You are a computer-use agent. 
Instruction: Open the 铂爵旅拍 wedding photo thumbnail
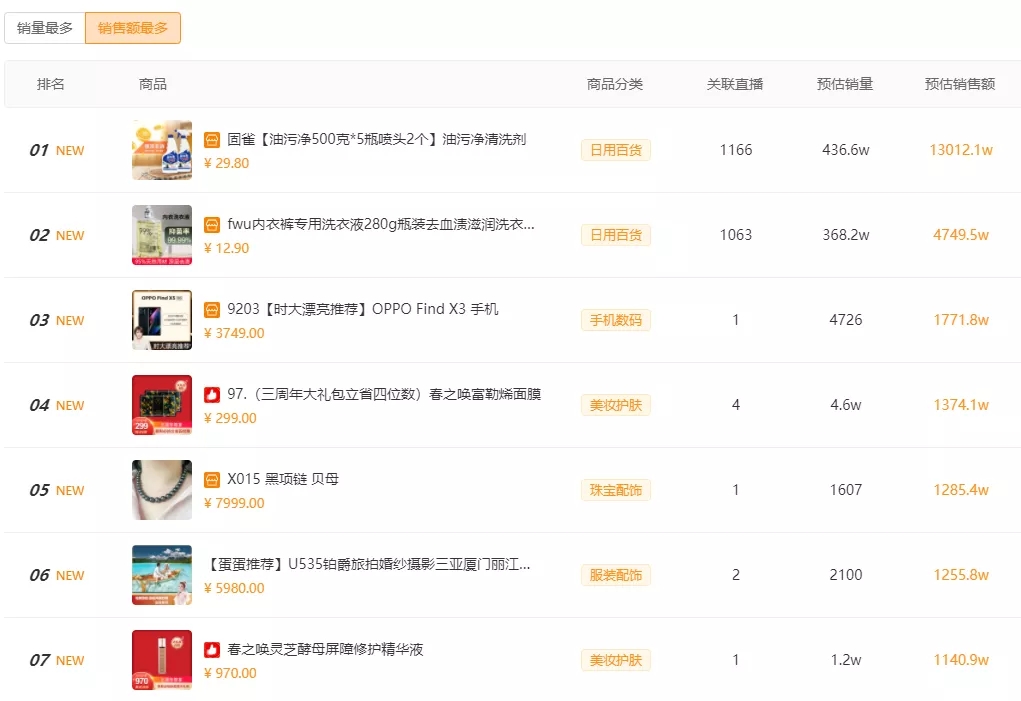point(162,575)
